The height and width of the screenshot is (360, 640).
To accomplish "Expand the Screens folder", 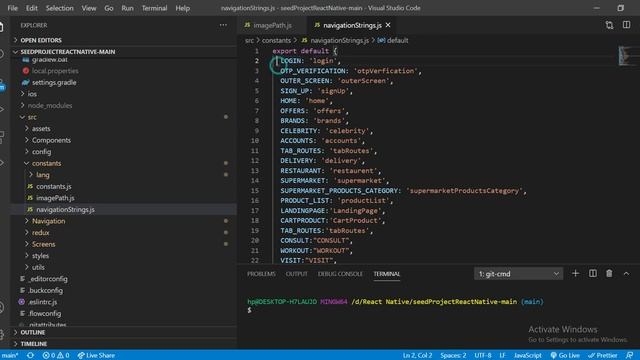I will (43, 244).
